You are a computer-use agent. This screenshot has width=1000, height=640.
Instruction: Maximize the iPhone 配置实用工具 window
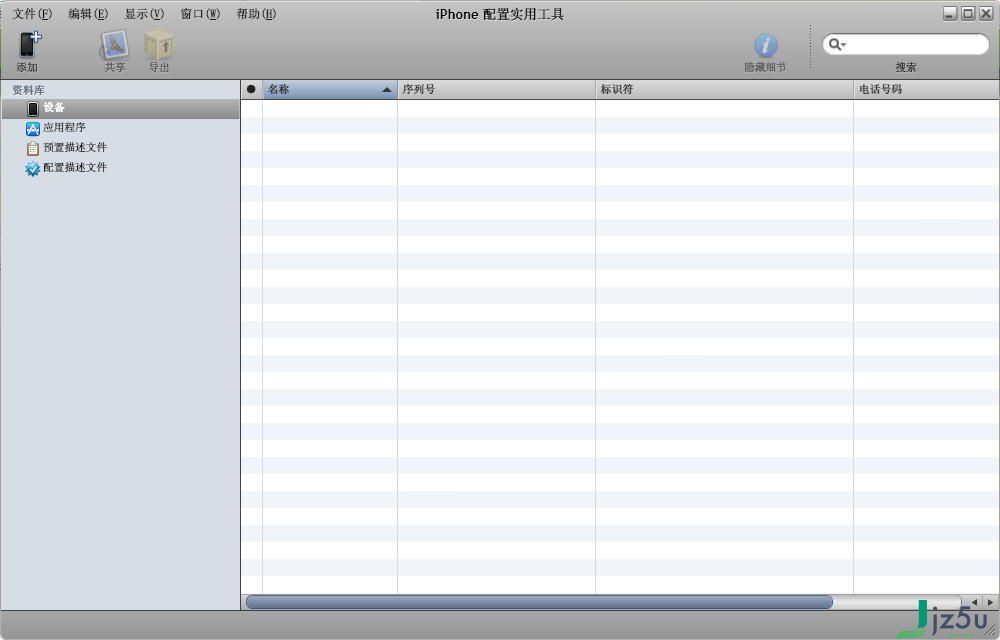(x=967, y=13)
